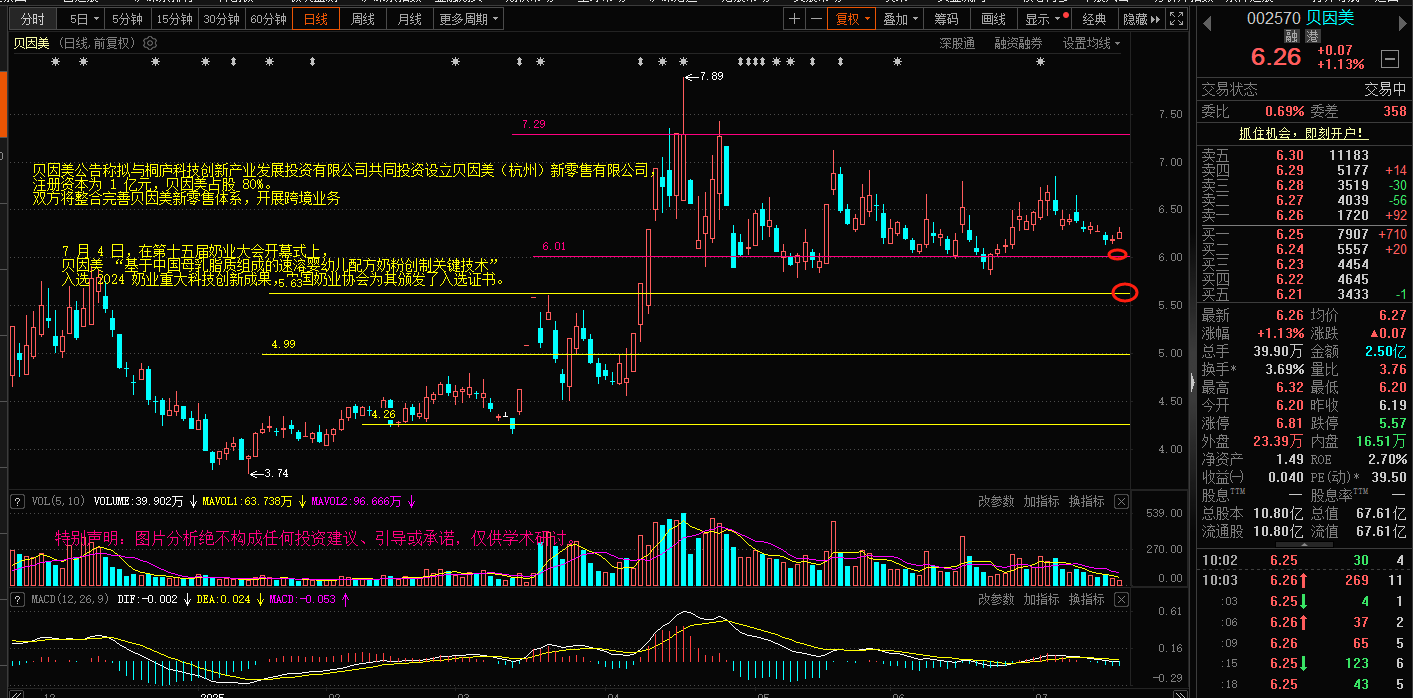Select 买五 price 6.21 row
The height and width of the screenshot is (698, 1413).
(1304, 294)
